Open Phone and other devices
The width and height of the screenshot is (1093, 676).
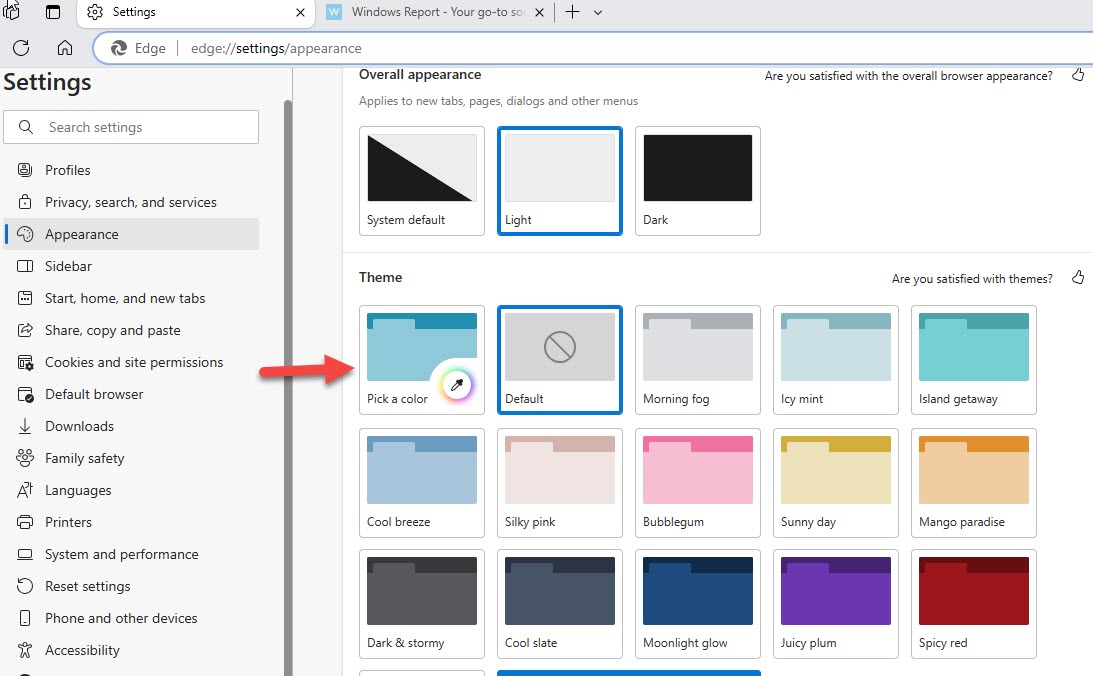pos(131,618)
